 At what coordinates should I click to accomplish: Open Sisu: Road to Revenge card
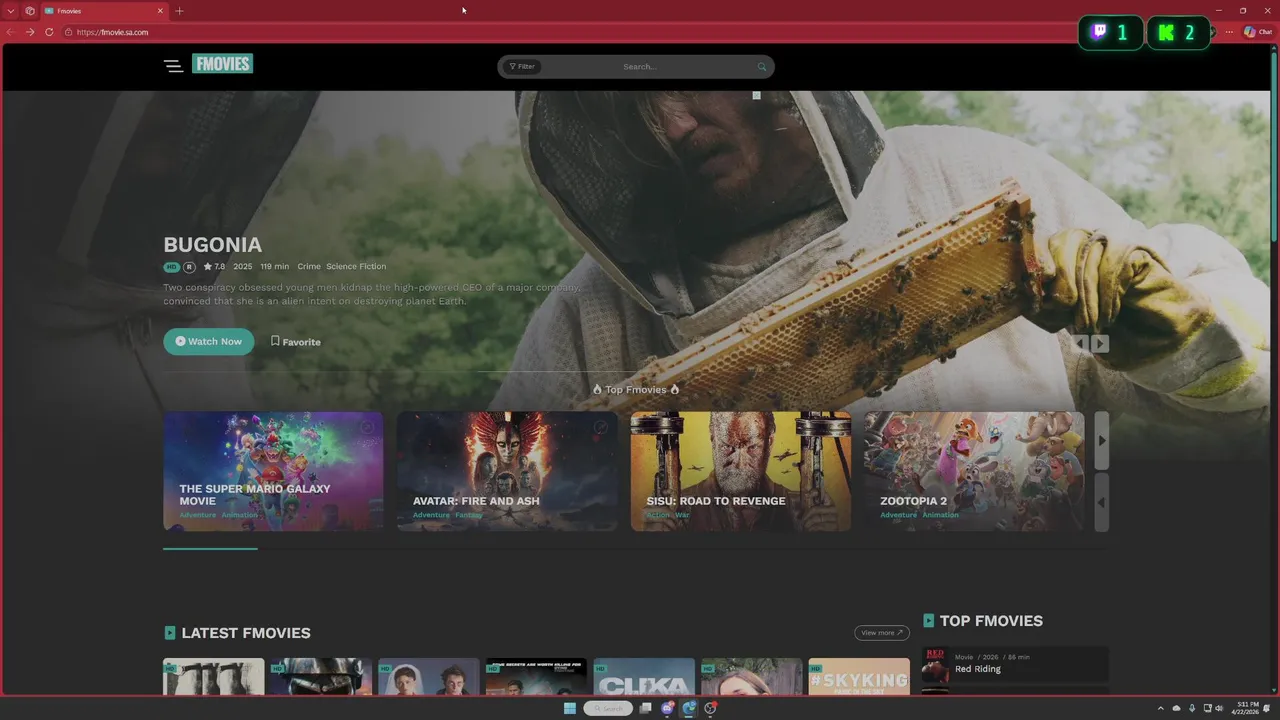coord(741,471)
